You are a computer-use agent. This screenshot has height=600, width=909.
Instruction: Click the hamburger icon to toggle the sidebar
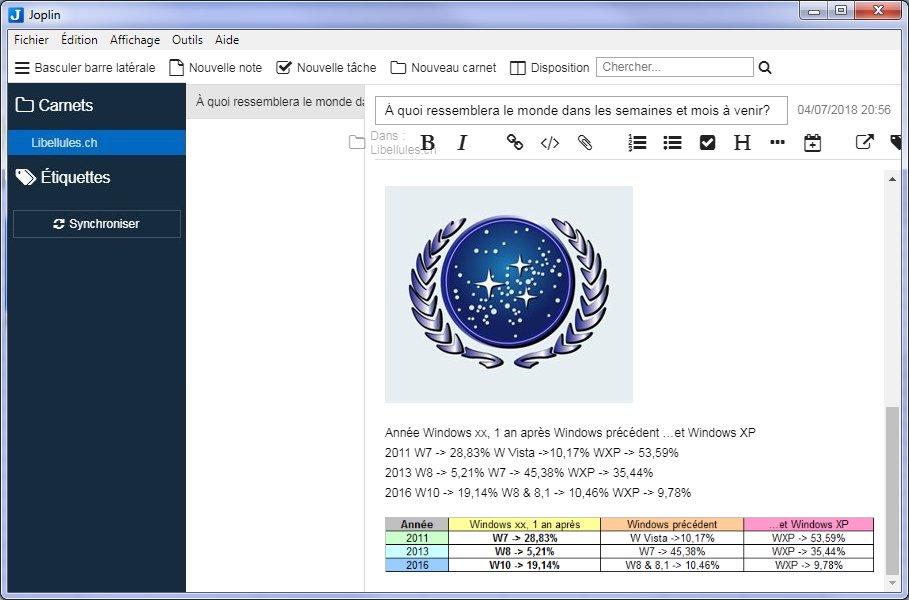[22, 68]
